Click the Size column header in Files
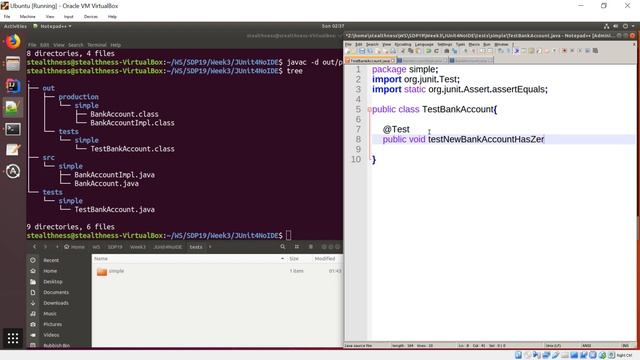The width and height of the screenshot is (640, 360). [294, 259]
